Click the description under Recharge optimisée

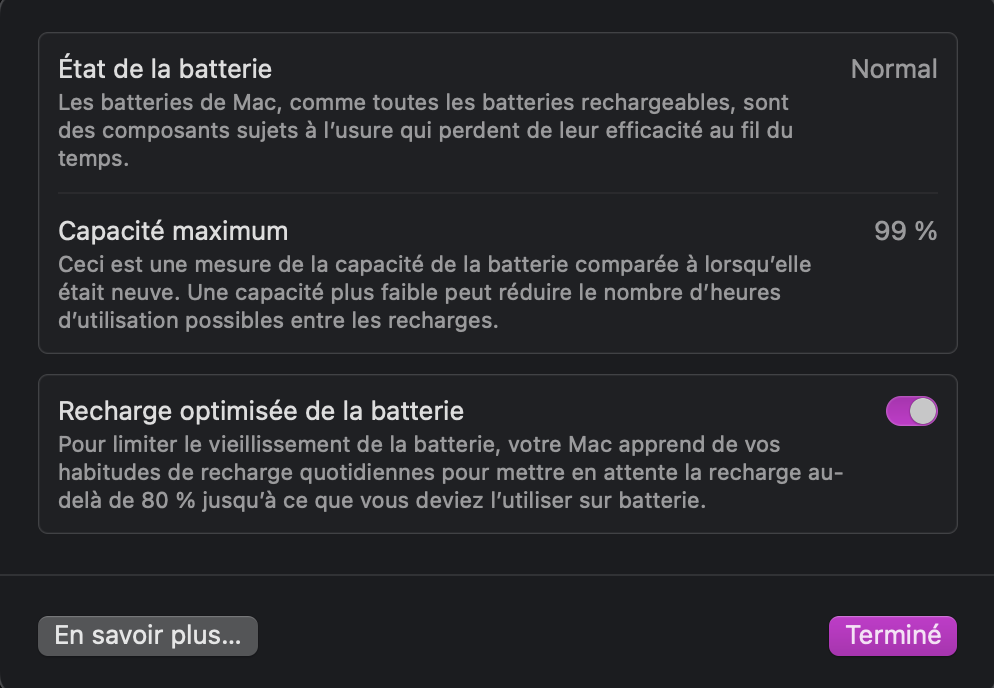(450, 472)
